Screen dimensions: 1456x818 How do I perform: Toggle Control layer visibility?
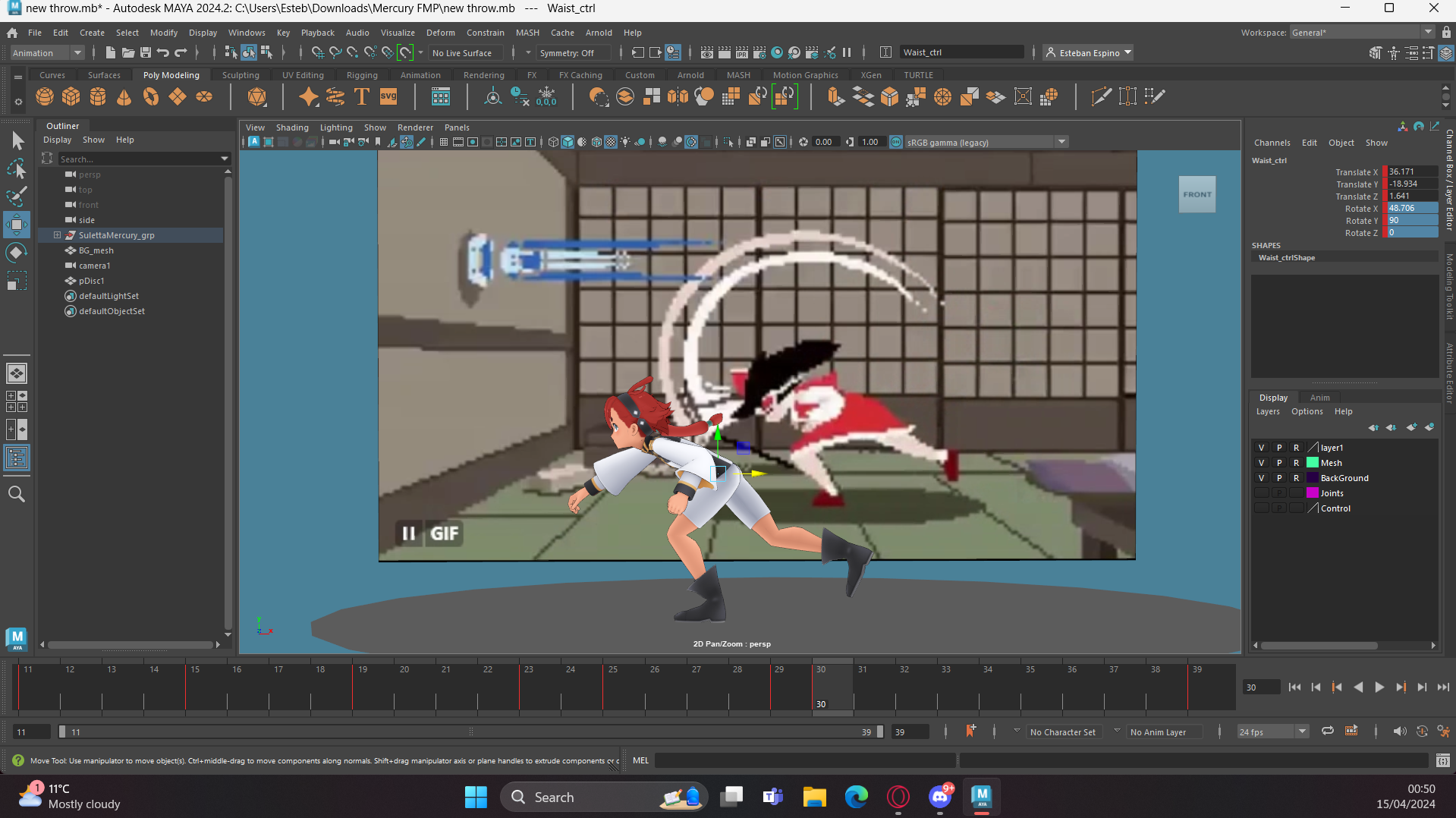tap(1262, 508)
